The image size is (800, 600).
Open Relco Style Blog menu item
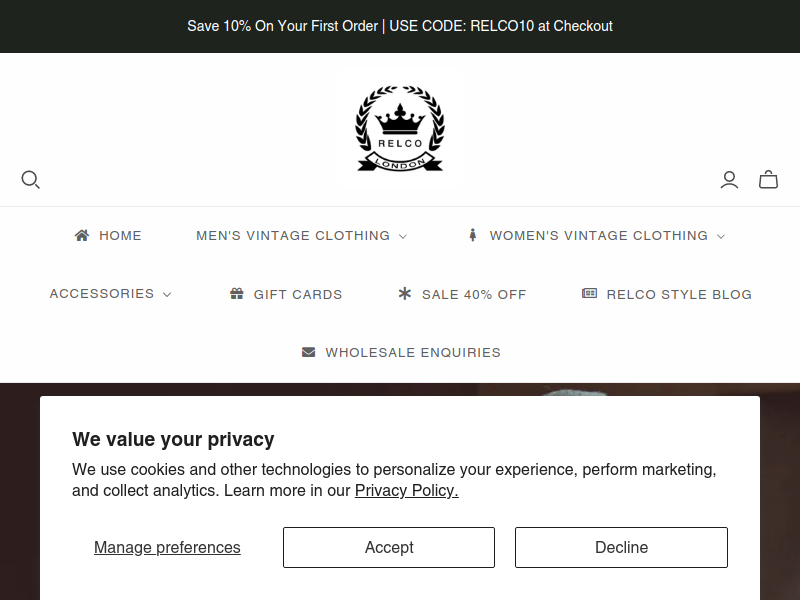tap(679, 294)
